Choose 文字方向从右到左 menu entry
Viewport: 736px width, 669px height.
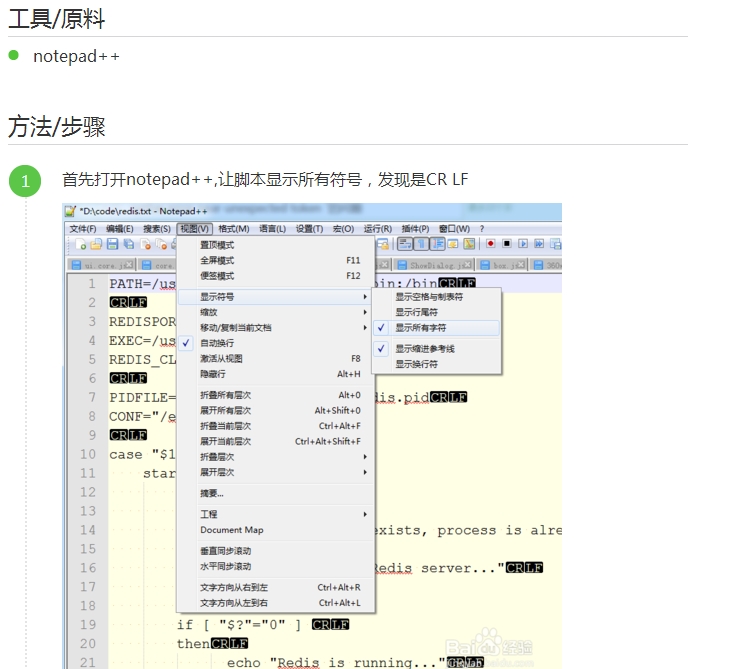point(276,587)
